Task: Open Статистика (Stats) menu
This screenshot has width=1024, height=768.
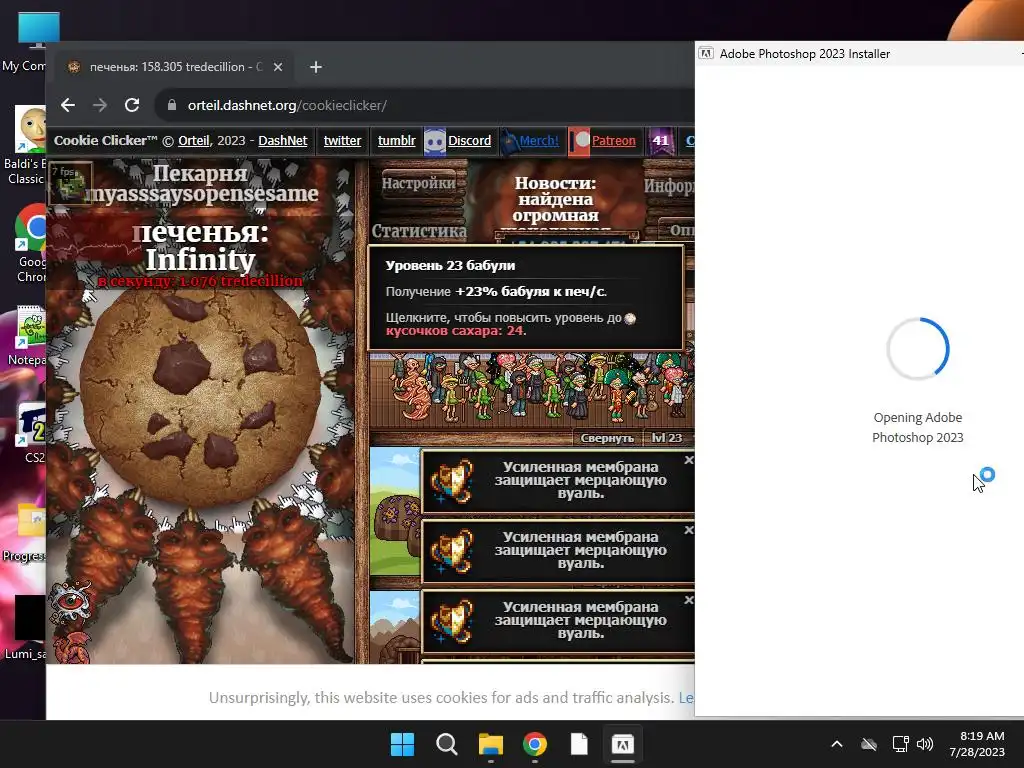Action: point(419,231)
